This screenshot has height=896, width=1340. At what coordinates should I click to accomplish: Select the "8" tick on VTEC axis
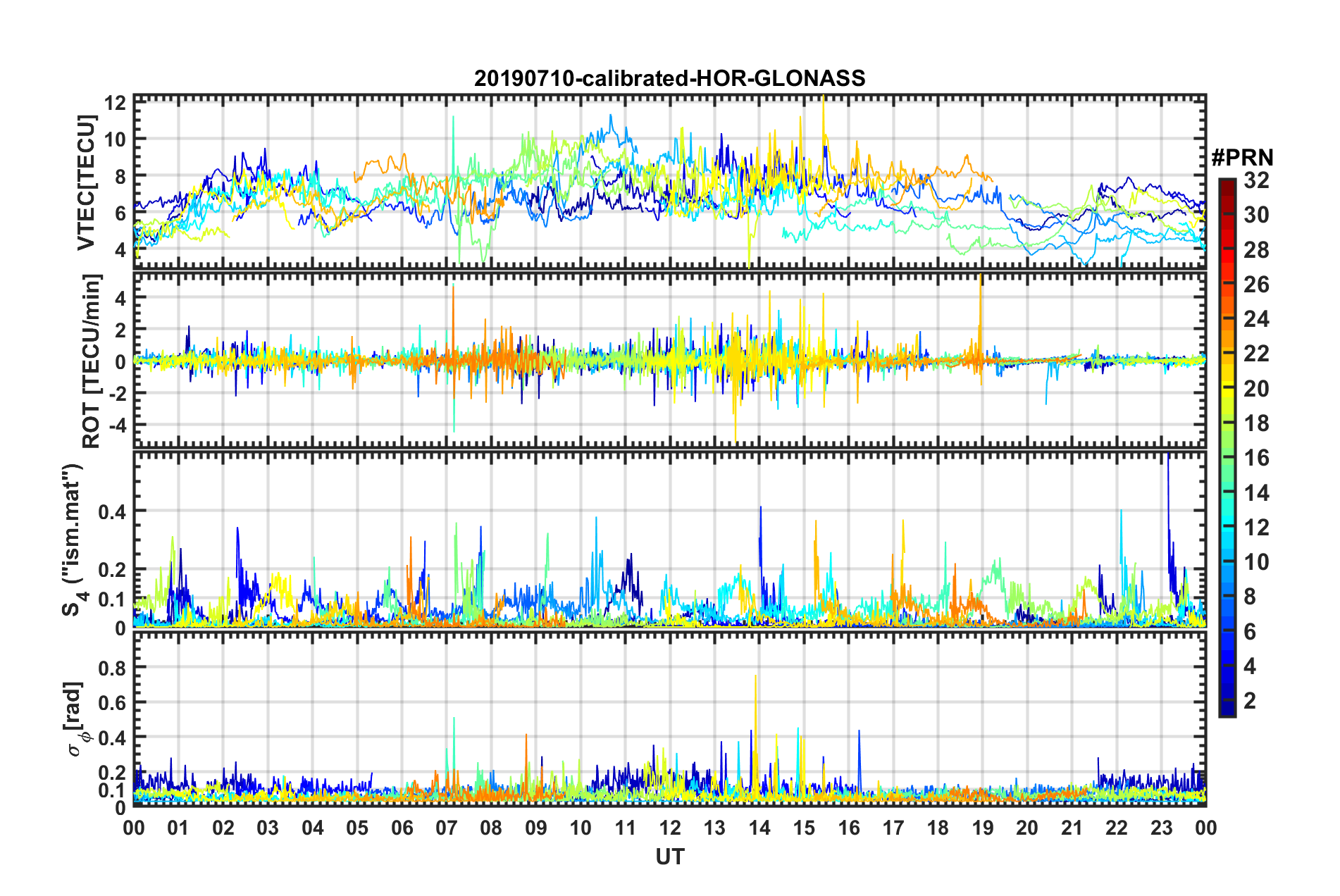[120, 176]
